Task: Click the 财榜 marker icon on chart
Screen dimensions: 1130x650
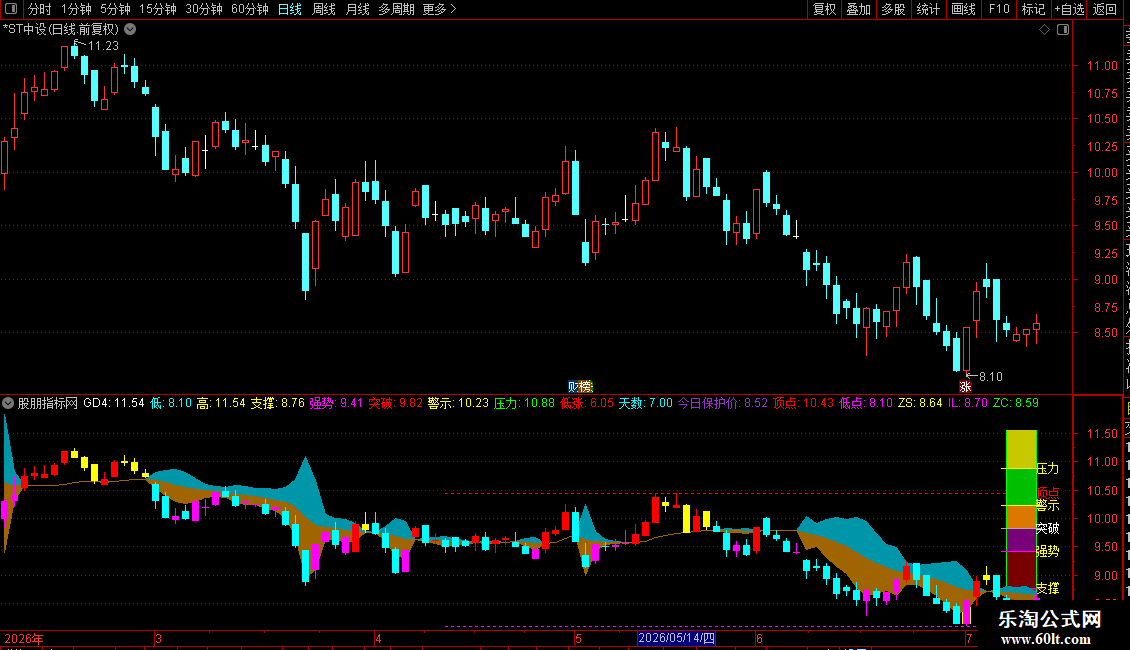Action: coord(579,387)
